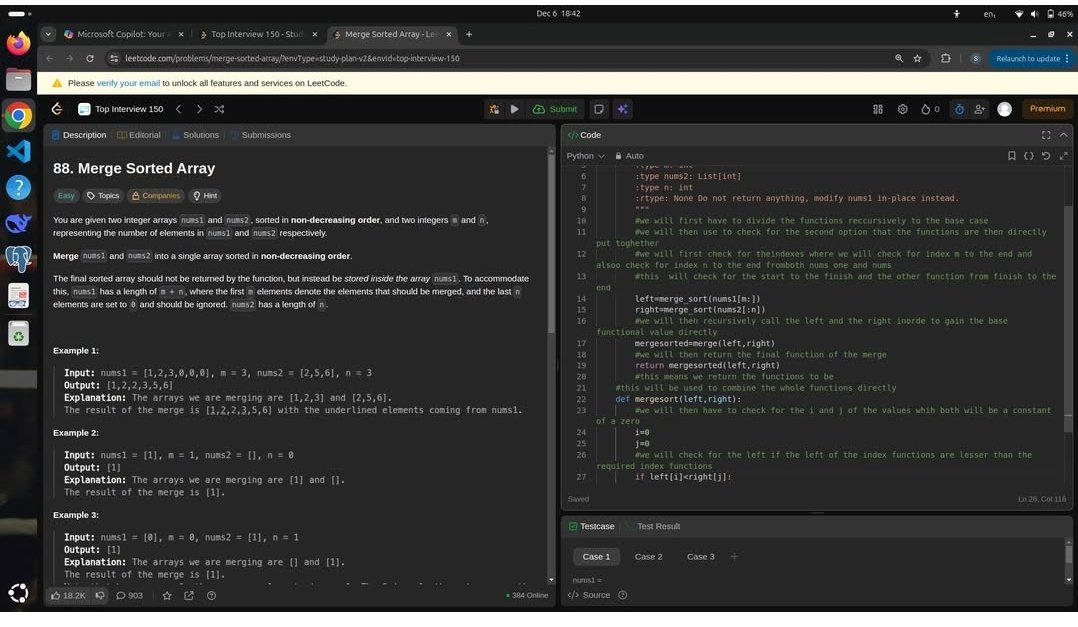Go to the previous question arrow
1078x627 pixels.
179,109
